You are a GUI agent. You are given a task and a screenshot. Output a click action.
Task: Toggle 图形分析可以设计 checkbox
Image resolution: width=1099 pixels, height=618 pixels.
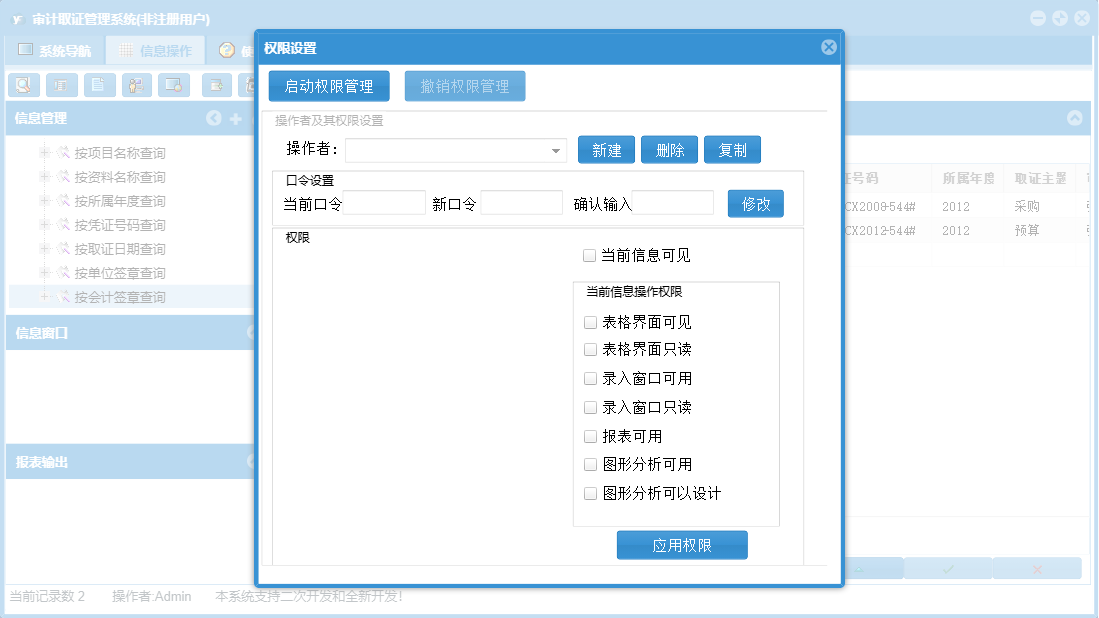pyautogui.click(x=590, y=493)
